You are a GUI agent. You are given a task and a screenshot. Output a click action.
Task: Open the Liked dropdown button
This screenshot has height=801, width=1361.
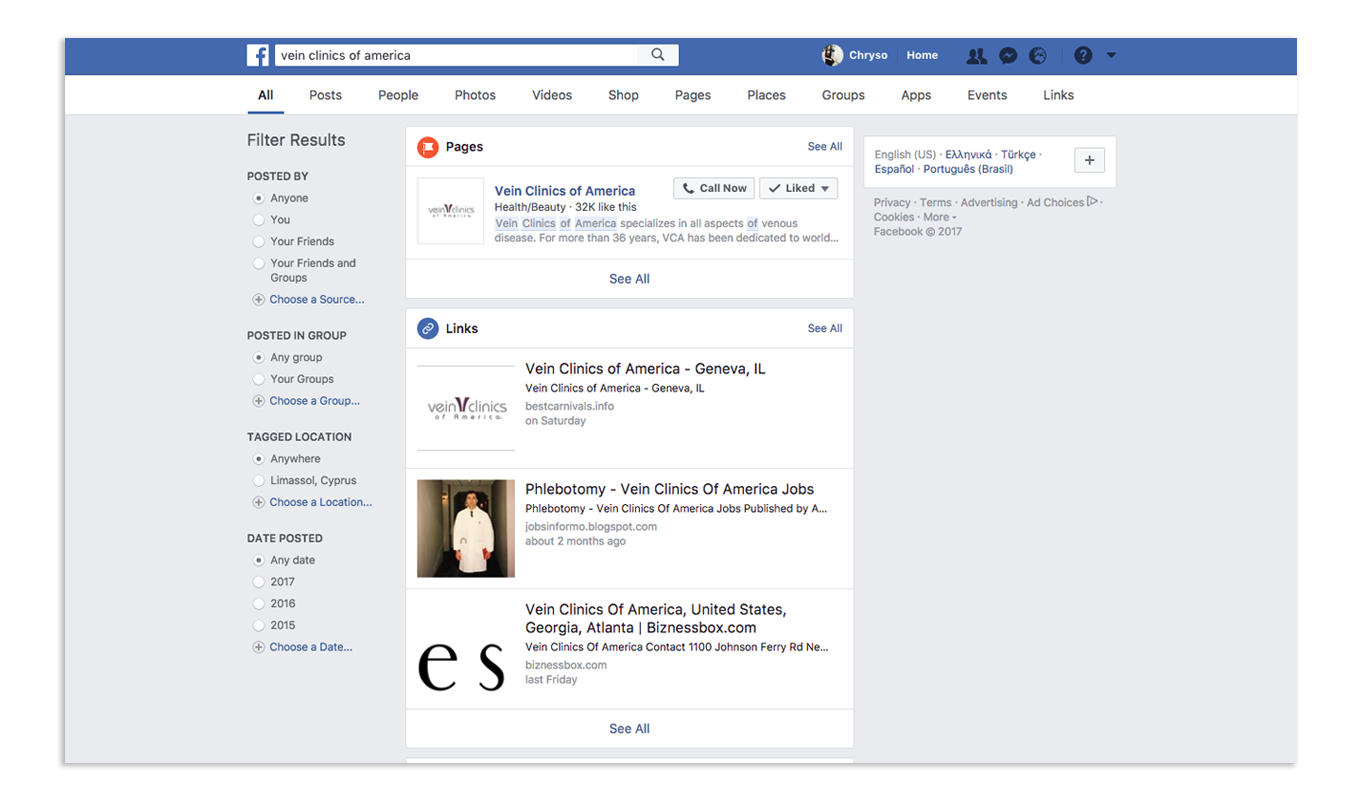click(798, 188)
